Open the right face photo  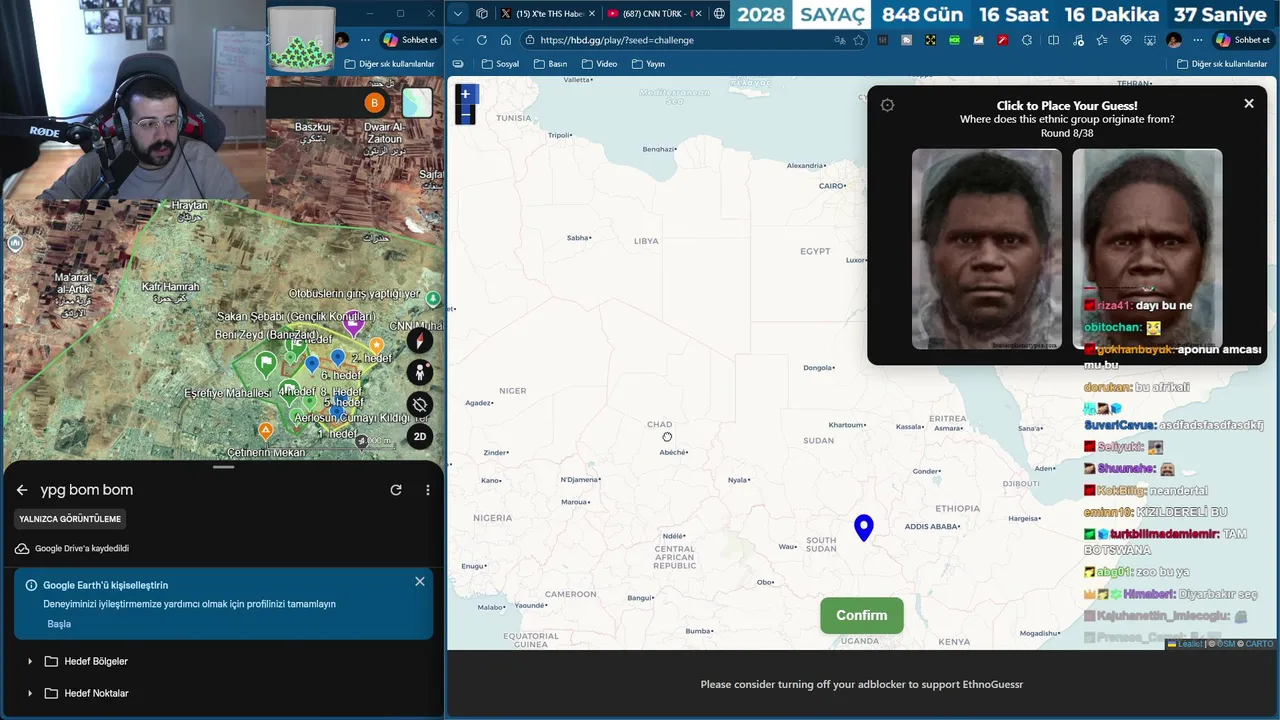(x=1147, y=249)
